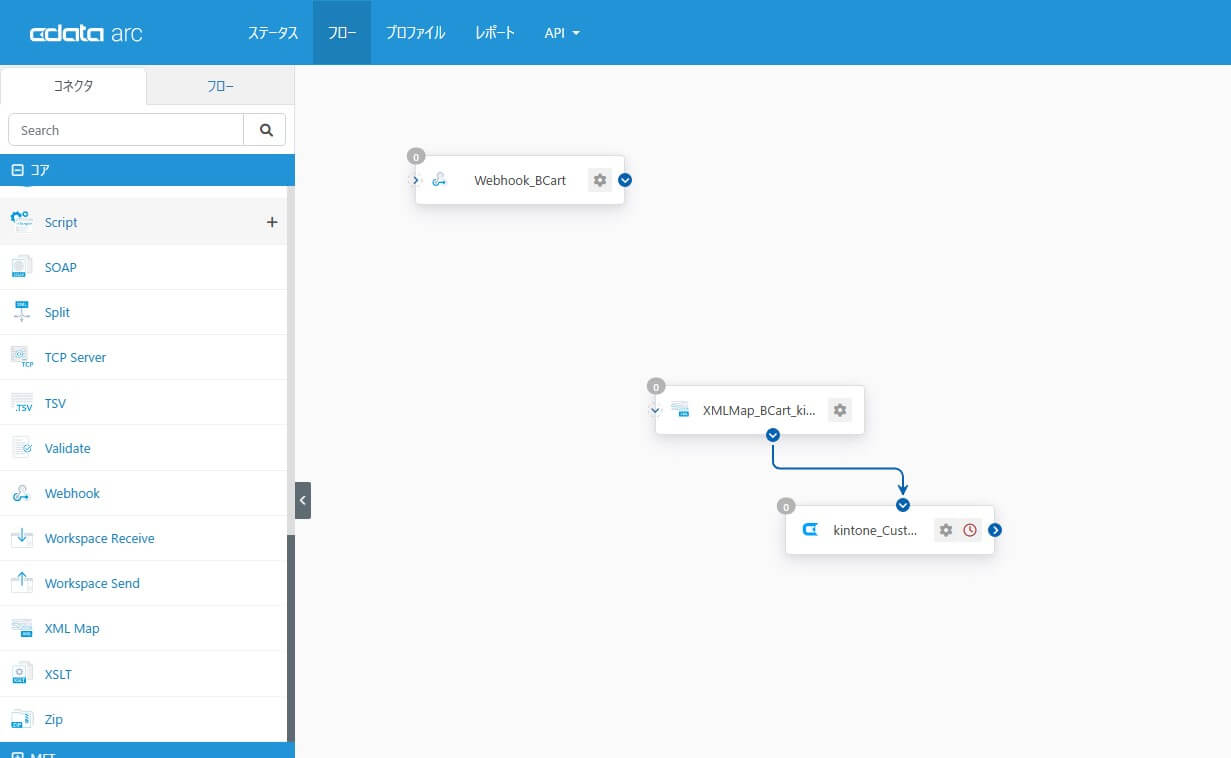Select the Validate connector icon
This screenshot has width=1231, height=758.
point(21,448)
